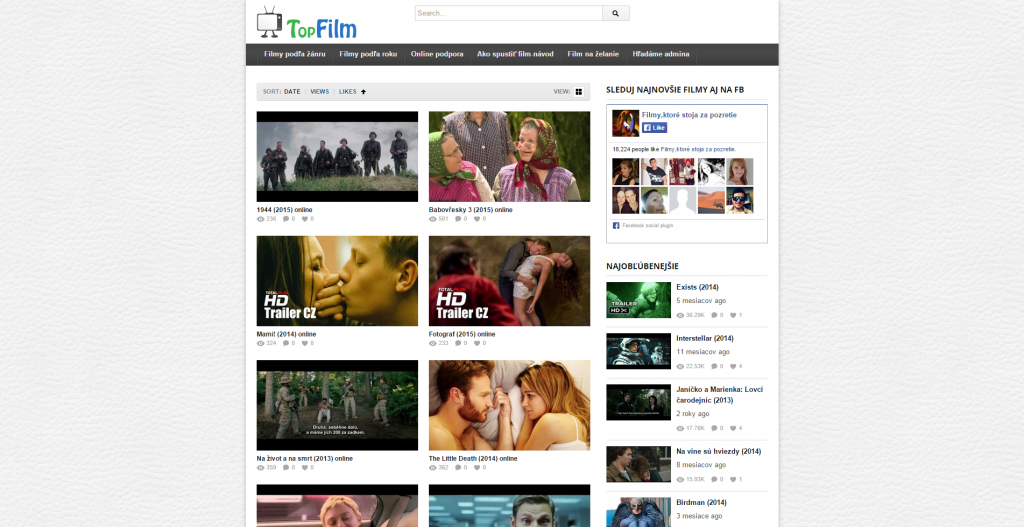1024x527 pixels.
Task: Click comment icon under Interstellar (2014)
Action: pyautogui.click(x=714, y=366)
